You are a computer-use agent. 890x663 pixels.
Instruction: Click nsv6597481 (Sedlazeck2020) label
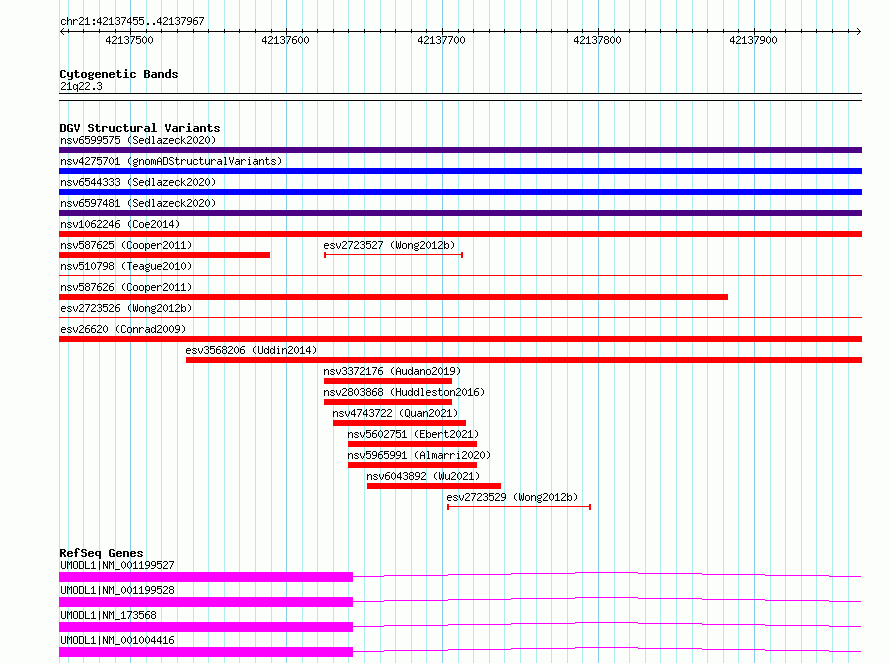(x=138, y=203)
